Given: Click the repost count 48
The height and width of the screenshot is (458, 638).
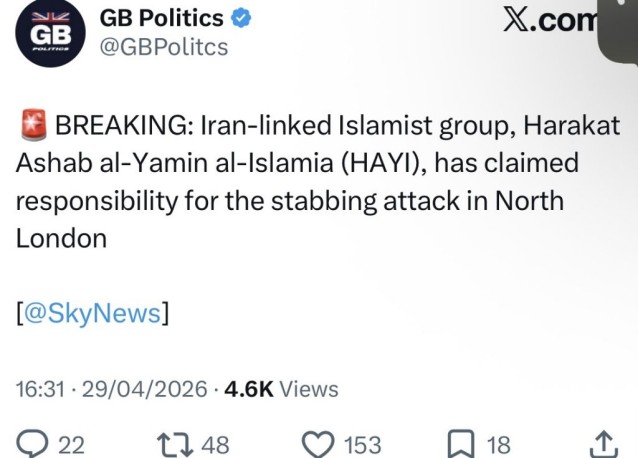Looking at the screenshot, I should pos(216,444).
